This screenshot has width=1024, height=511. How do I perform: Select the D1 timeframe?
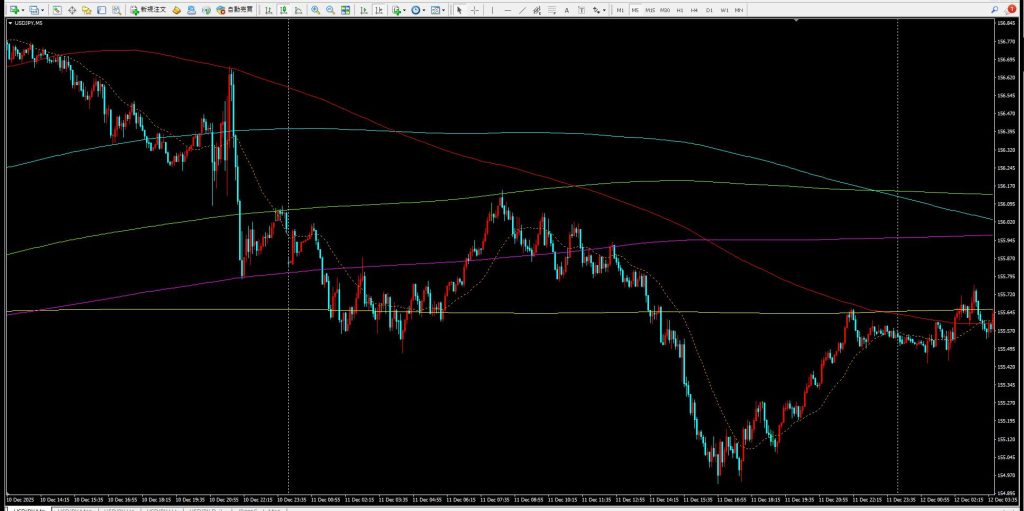[709, 10]
